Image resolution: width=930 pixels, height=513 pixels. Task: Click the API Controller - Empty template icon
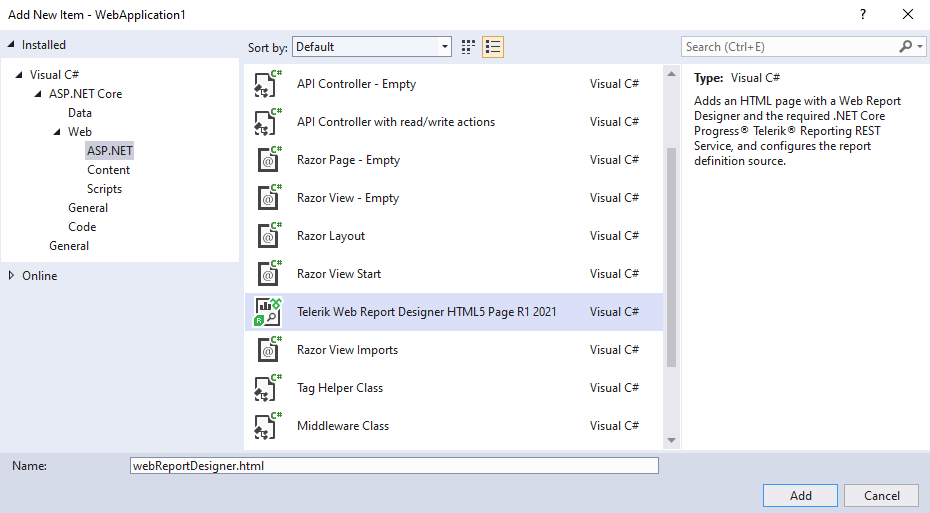tap(268, 84)
